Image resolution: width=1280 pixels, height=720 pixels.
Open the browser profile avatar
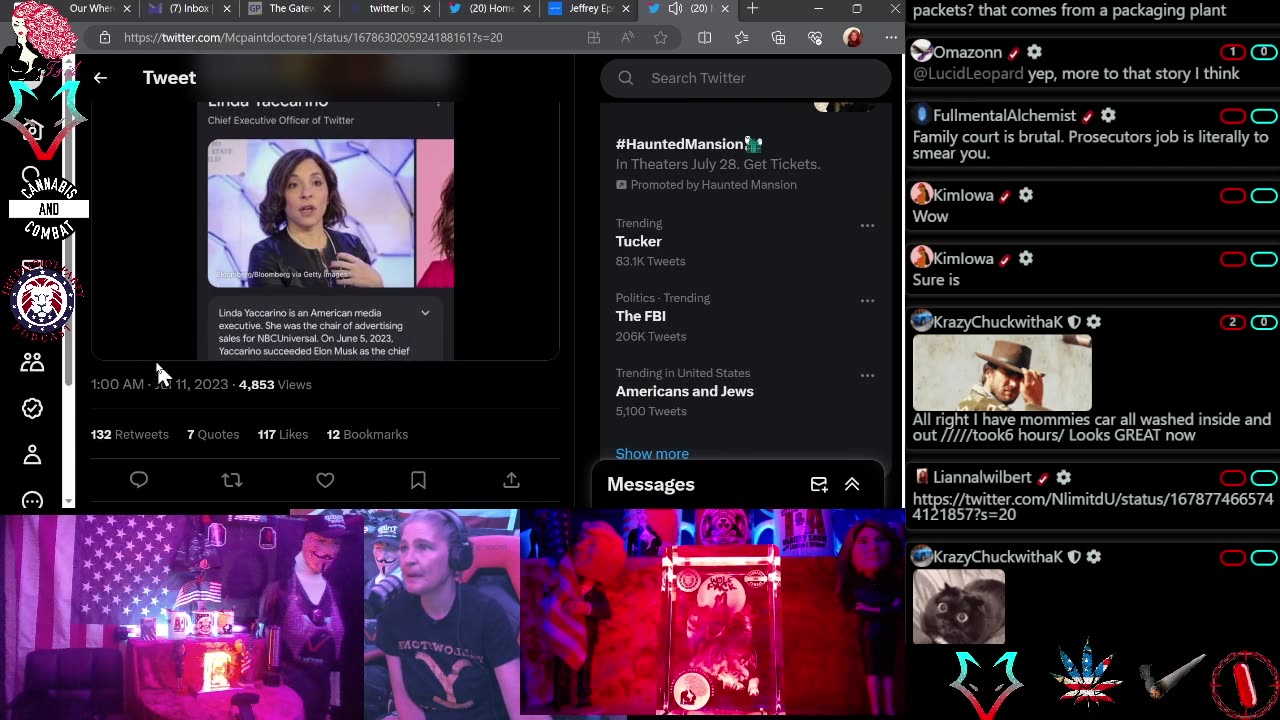click(853, 37)
